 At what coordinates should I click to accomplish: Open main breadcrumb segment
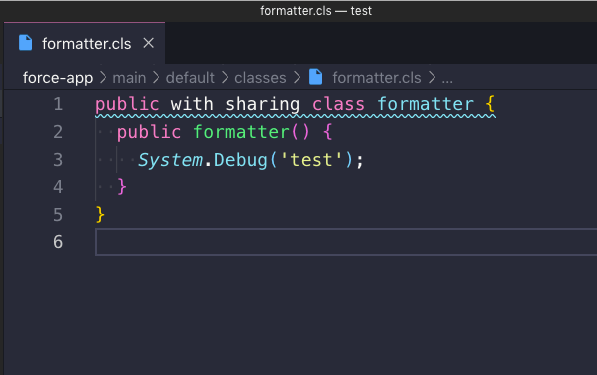click(x=129, y=78)
